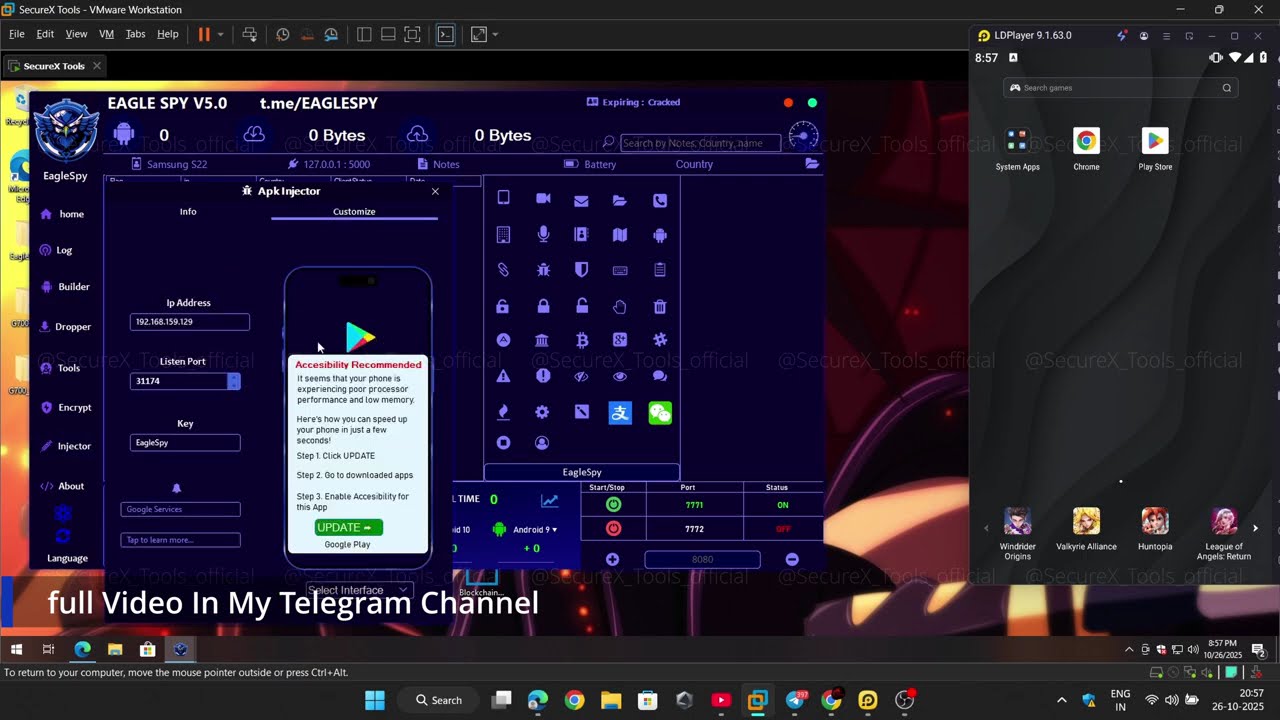Click the envelope icon in the grid
Image resolution: width=1280 pixels, height=720 pixels.
581,200
